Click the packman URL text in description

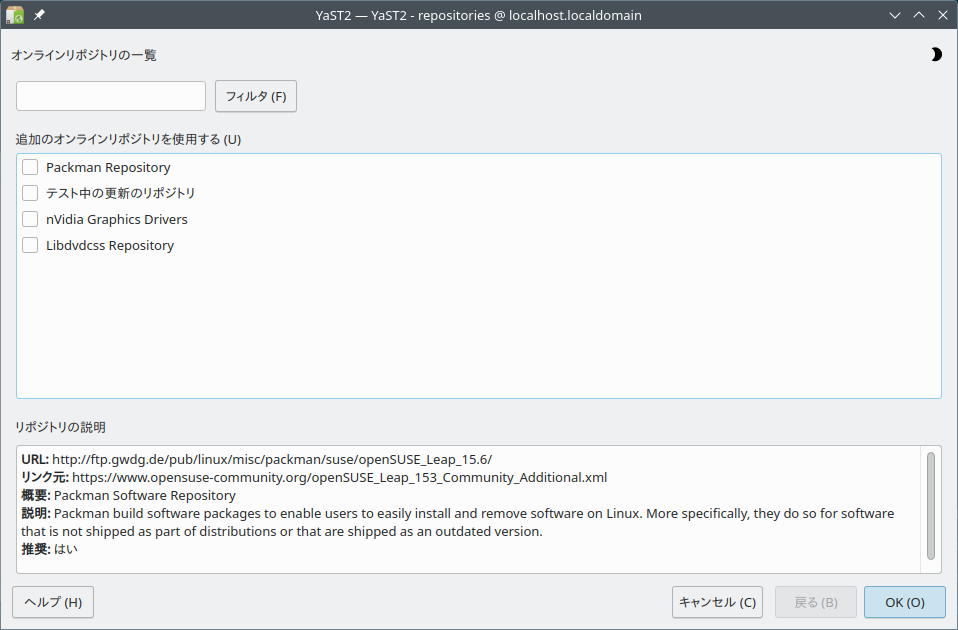pos(272,459)
